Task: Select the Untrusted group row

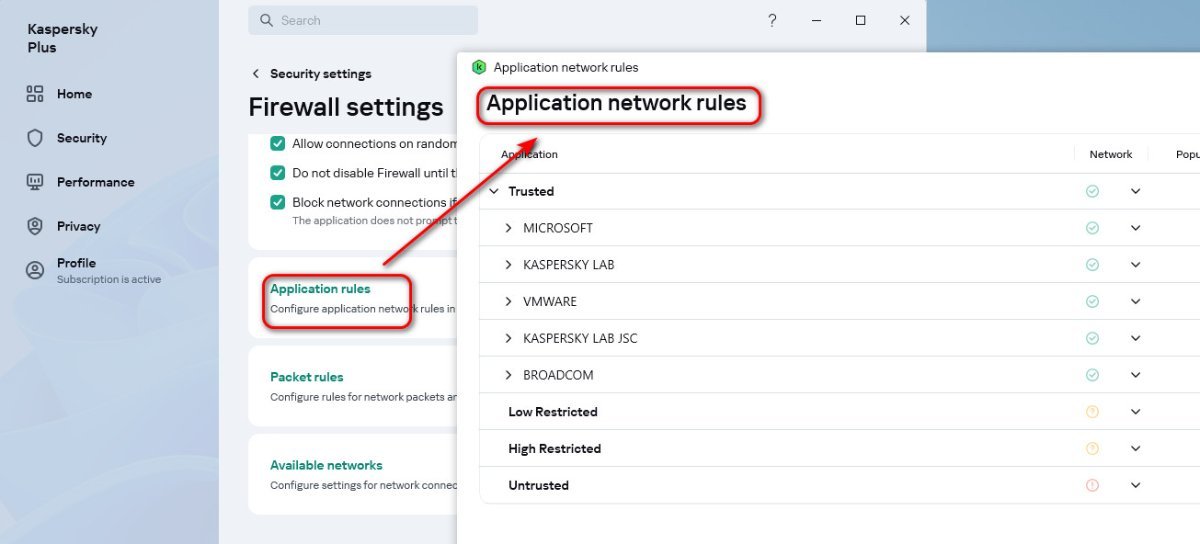Action: pos(840,485)
